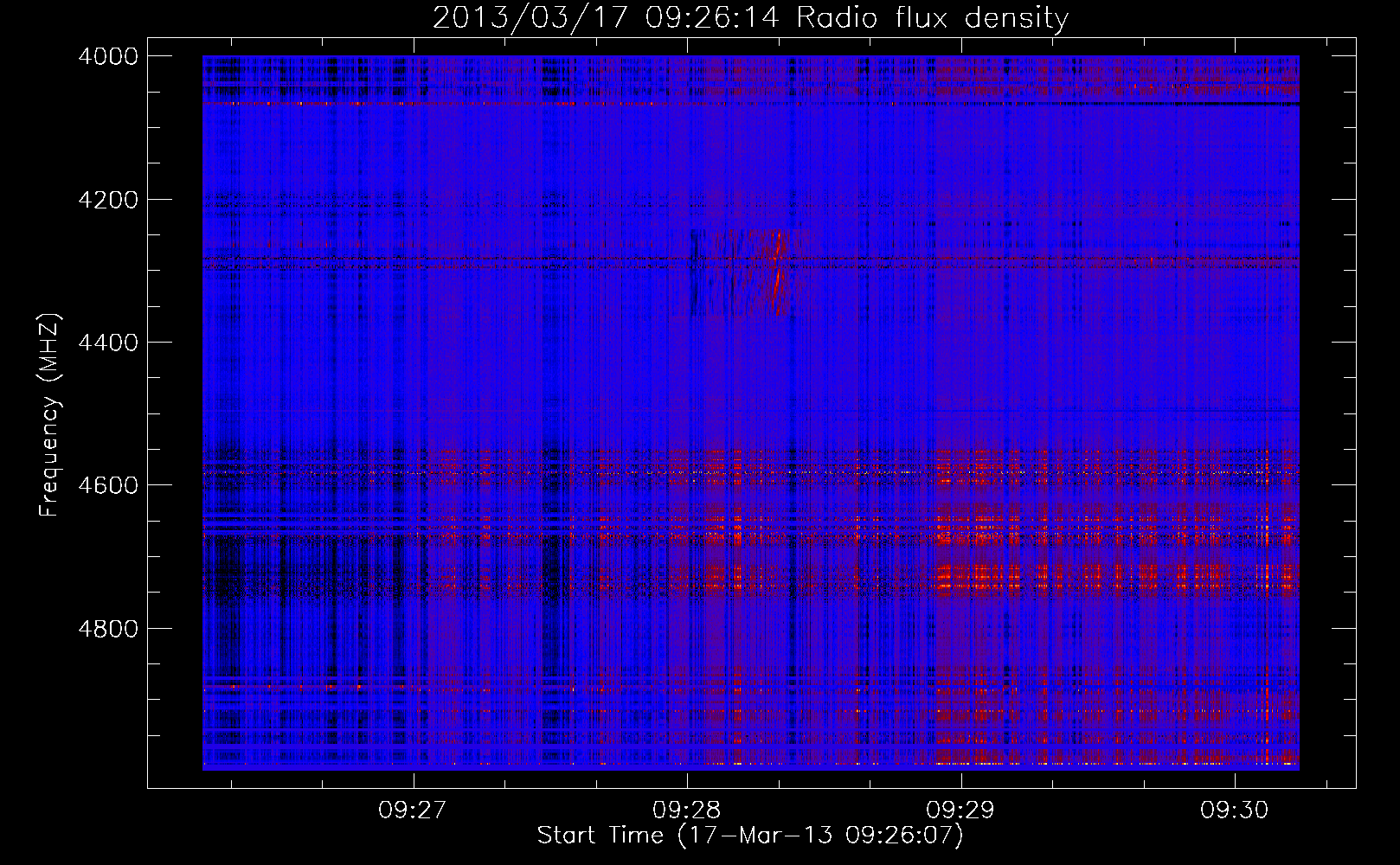Click the 09:29 time tick label
The width and height of the screenshot is (1400, 865).
point(960,811)
